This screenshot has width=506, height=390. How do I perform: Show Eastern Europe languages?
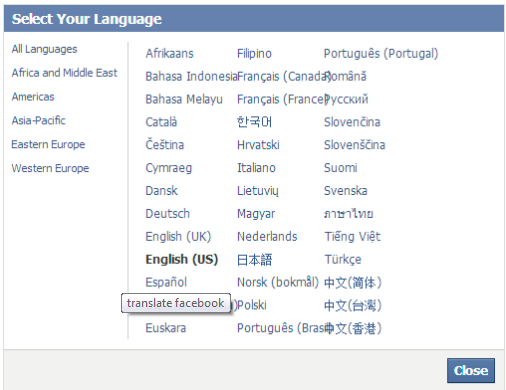pyautogui.click(x=48, y=144)
